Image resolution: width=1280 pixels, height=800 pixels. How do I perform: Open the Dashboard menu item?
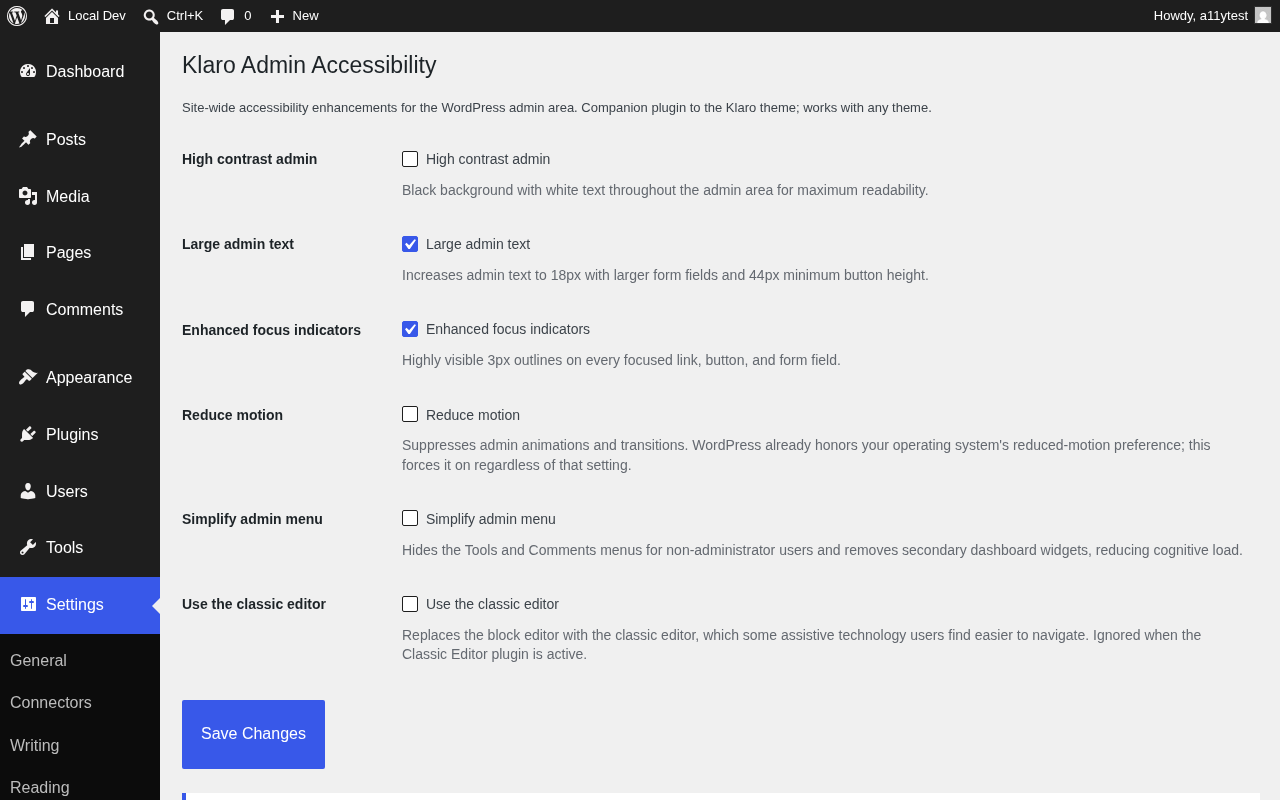coord(80,71)
